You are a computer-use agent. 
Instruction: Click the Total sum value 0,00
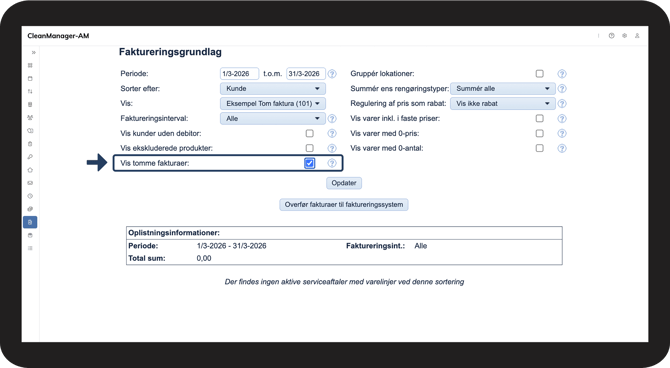click(204, 258)
